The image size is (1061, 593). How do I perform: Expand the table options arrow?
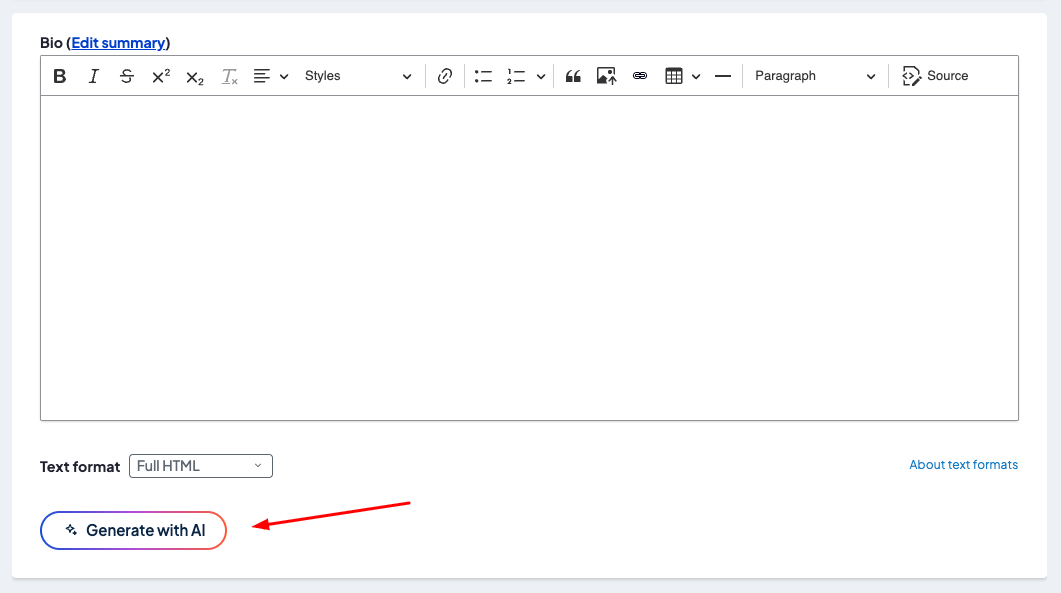point(696,76)
